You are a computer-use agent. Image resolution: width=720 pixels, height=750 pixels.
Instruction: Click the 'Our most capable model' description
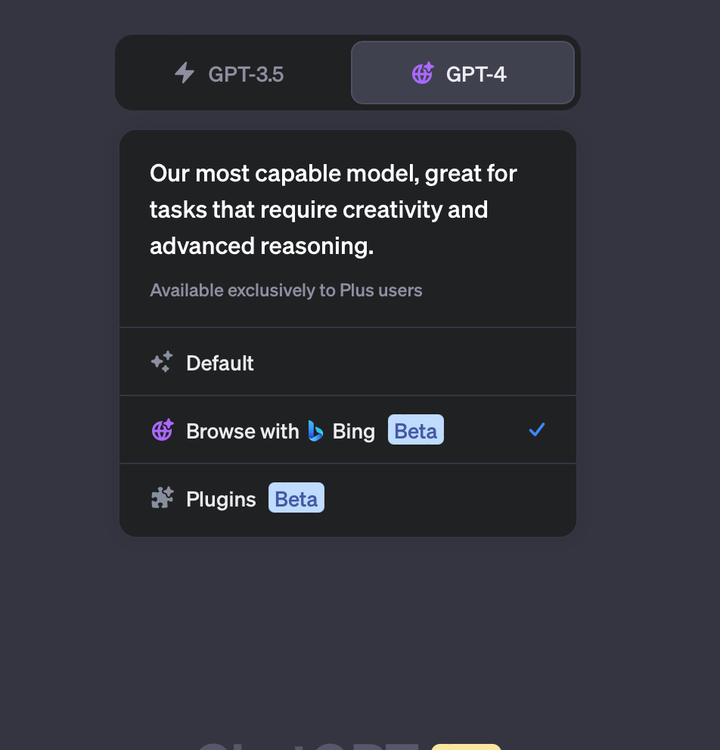tap(333, 210)
